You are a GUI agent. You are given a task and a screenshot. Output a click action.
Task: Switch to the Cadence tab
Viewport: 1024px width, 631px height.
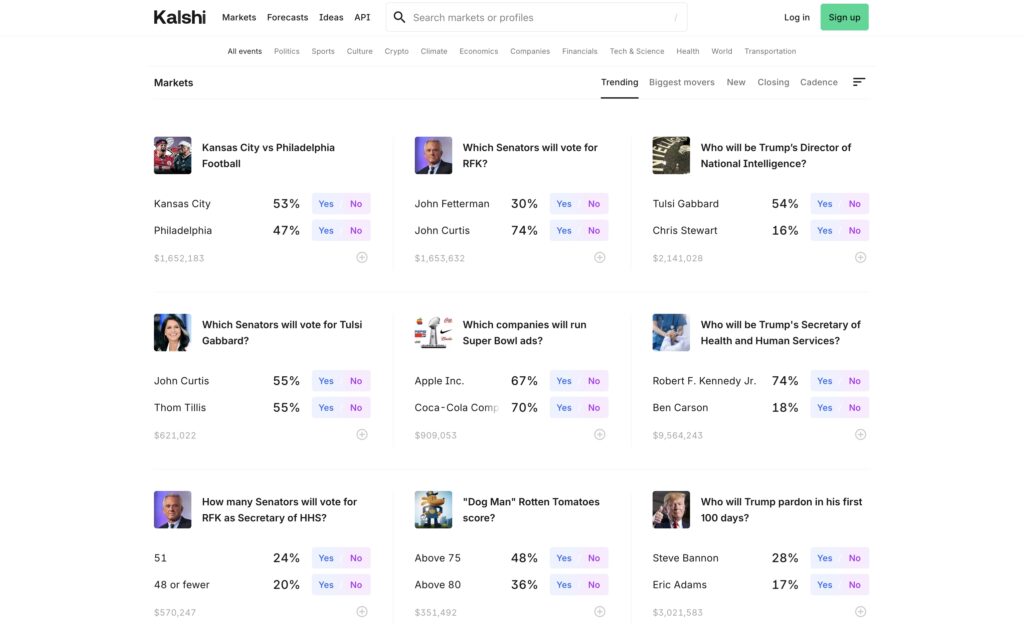point(819,82)
